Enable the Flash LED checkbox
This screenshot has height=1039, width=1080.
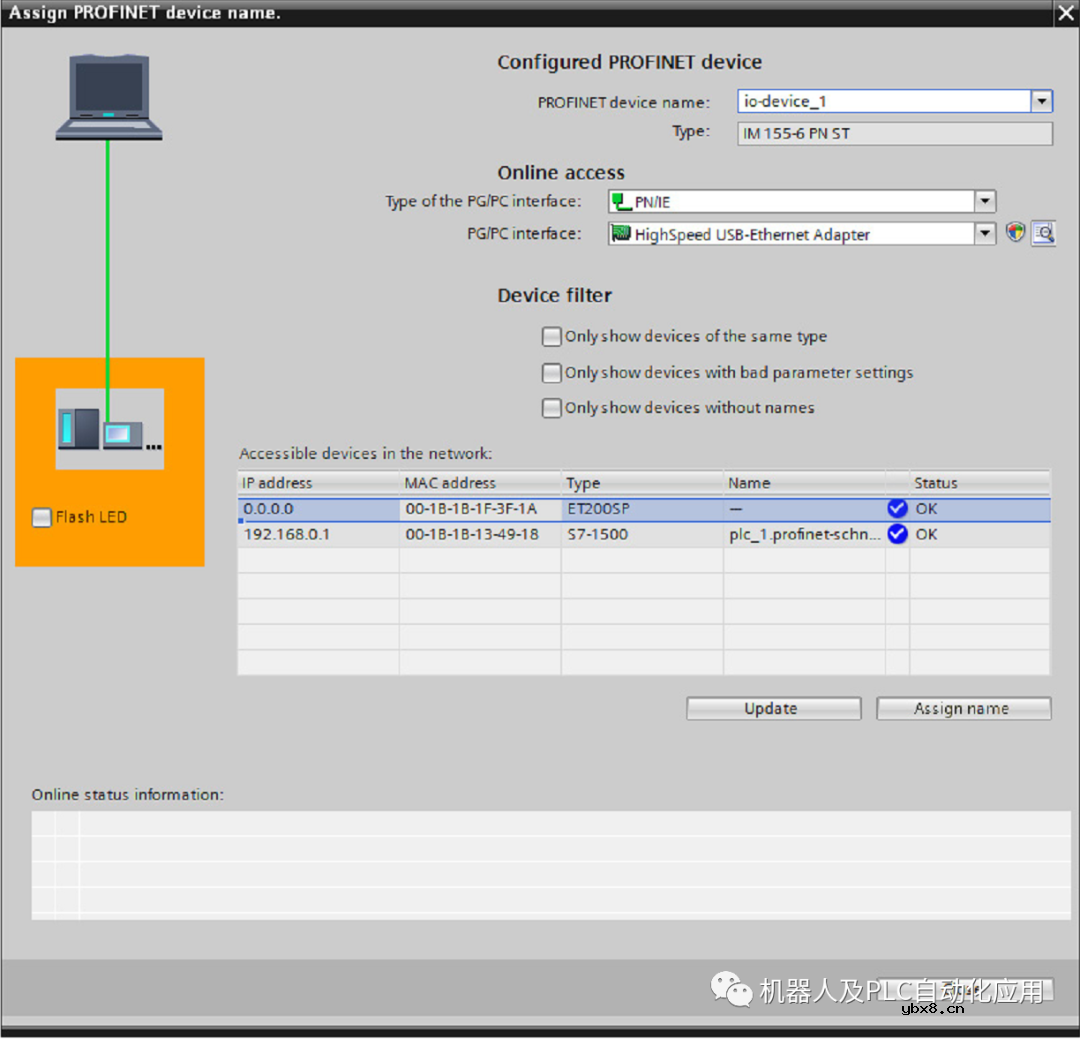[x=42, y=517]
